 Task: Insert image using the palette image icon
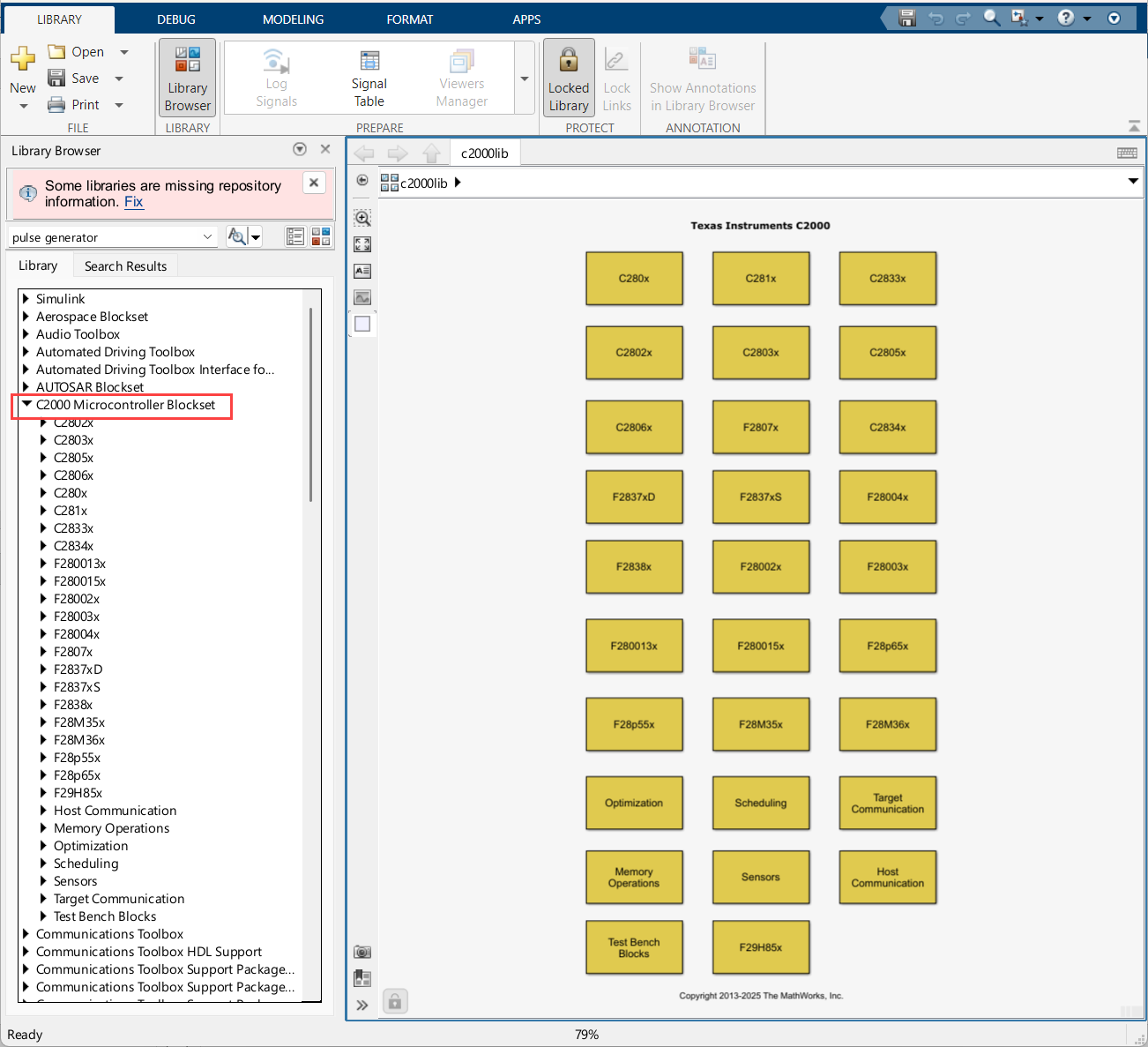click(362, 297)
